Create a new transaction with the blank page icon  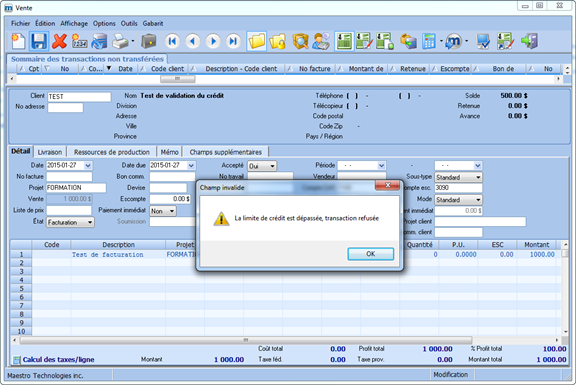[x=18, y=41]
